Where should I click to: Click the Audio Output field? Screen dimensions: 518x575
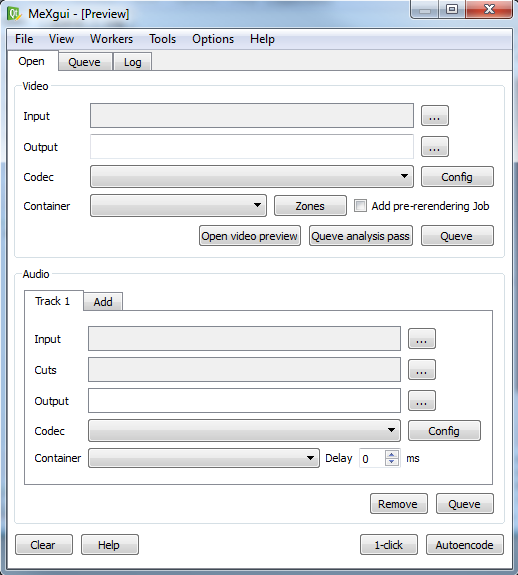click(x=244, y=400)
